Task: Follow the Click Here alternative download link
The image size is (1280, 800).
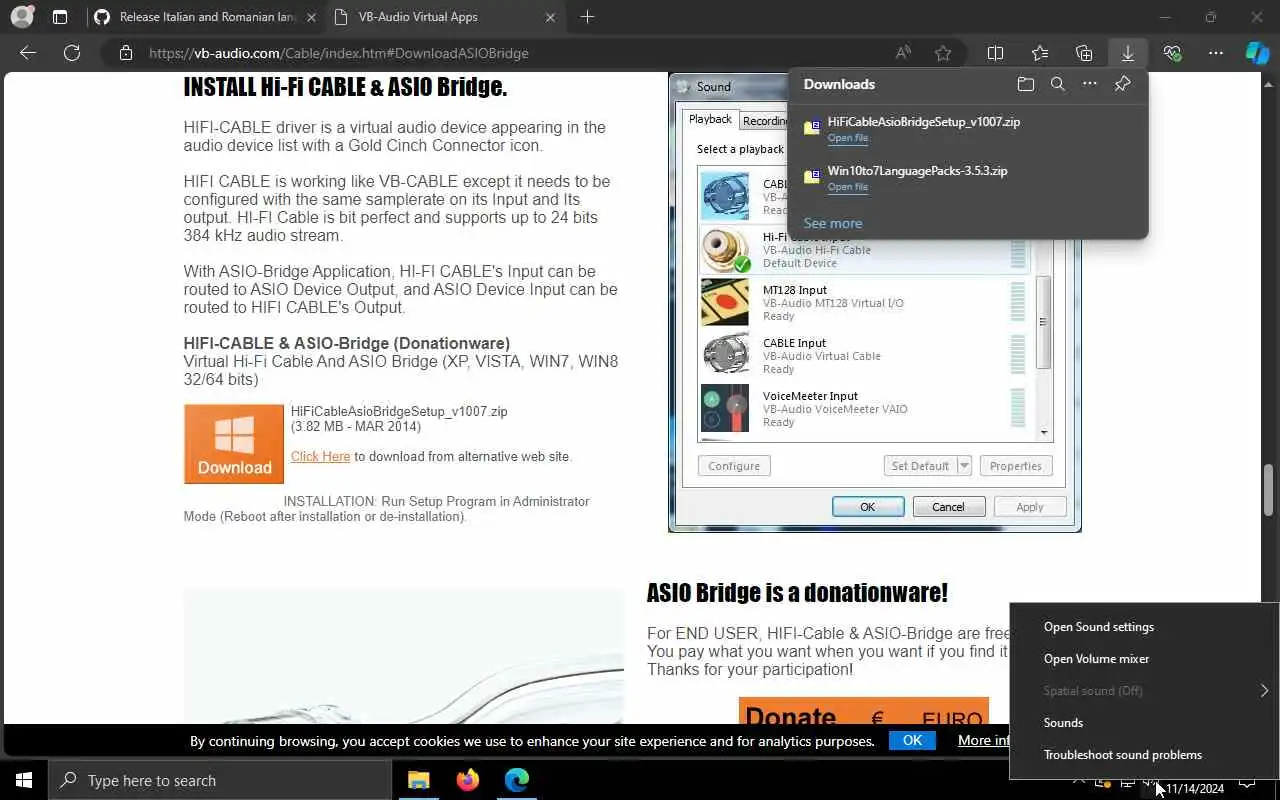Action: (x=320, y=456)
